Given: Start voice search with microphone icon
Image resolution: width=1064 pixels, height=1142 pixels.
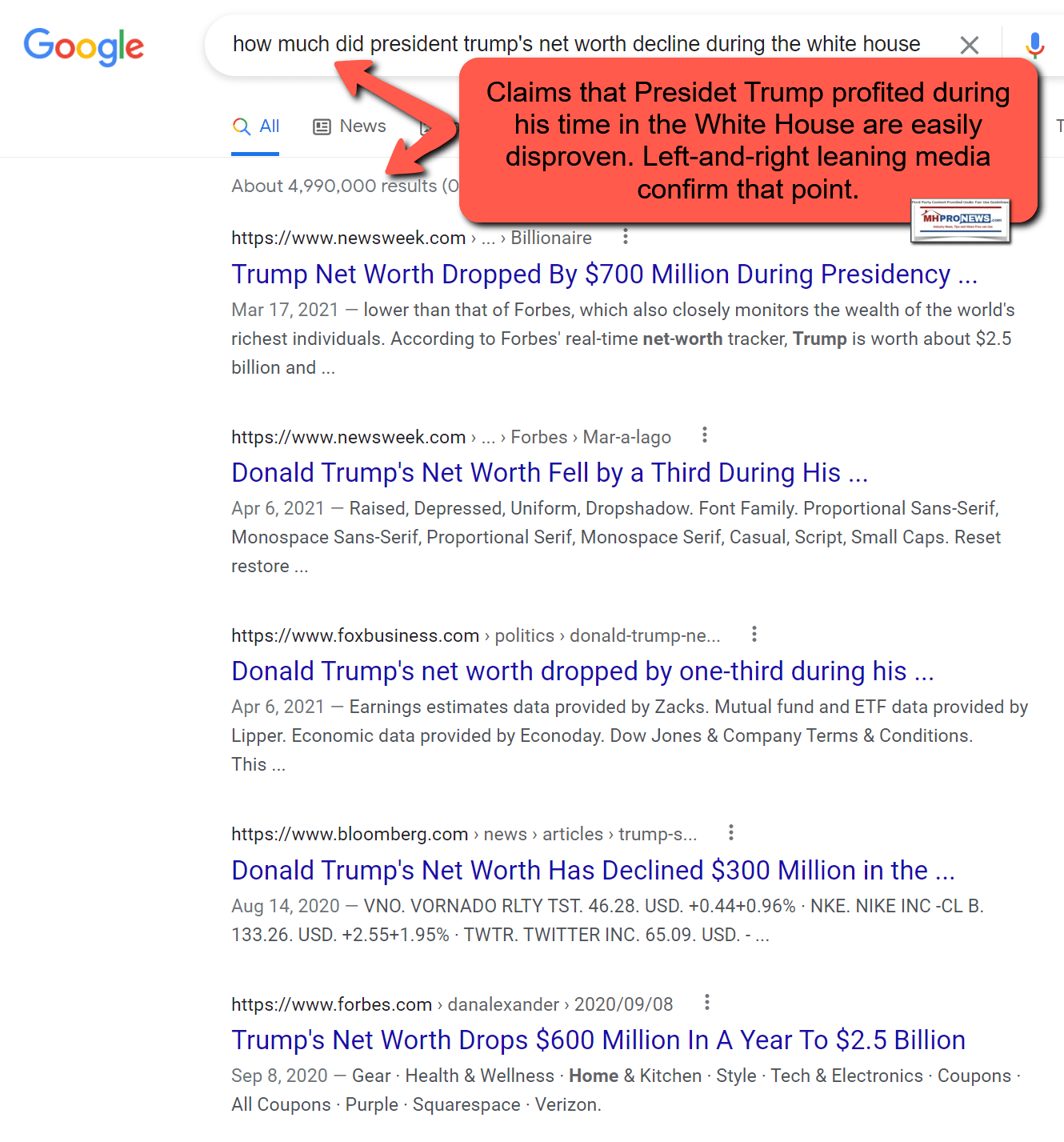Looking at the screenshot, I should (x=1035, y=45).
